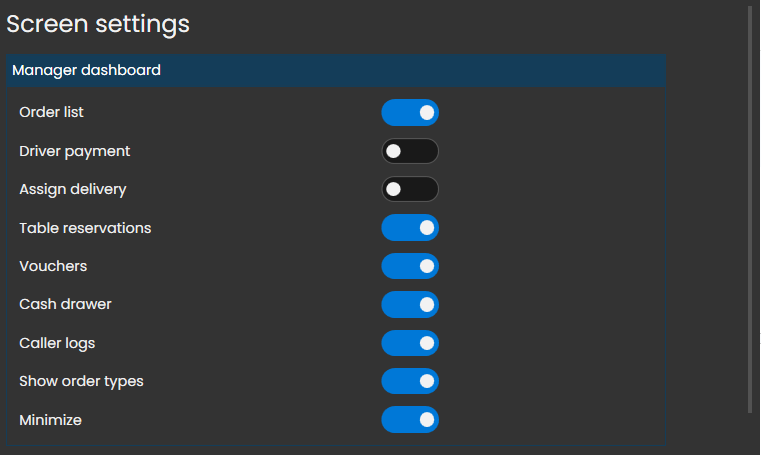Select the Vouchers setting label

53,266
